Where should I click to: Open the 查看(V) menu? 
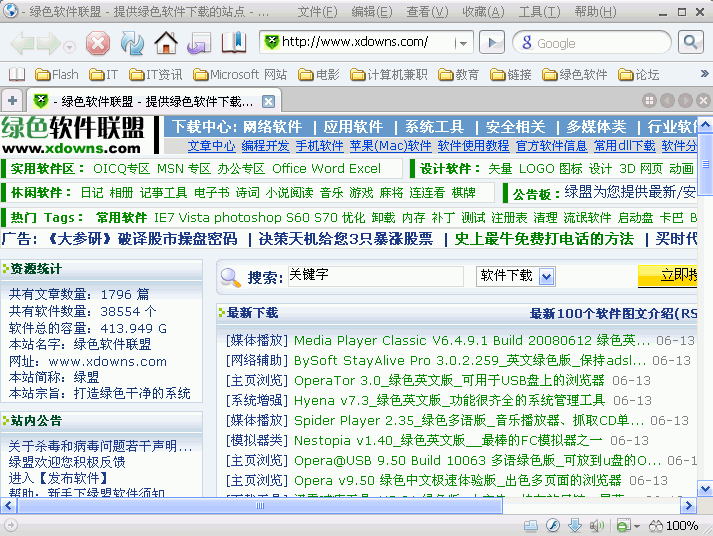coord(427,12)
